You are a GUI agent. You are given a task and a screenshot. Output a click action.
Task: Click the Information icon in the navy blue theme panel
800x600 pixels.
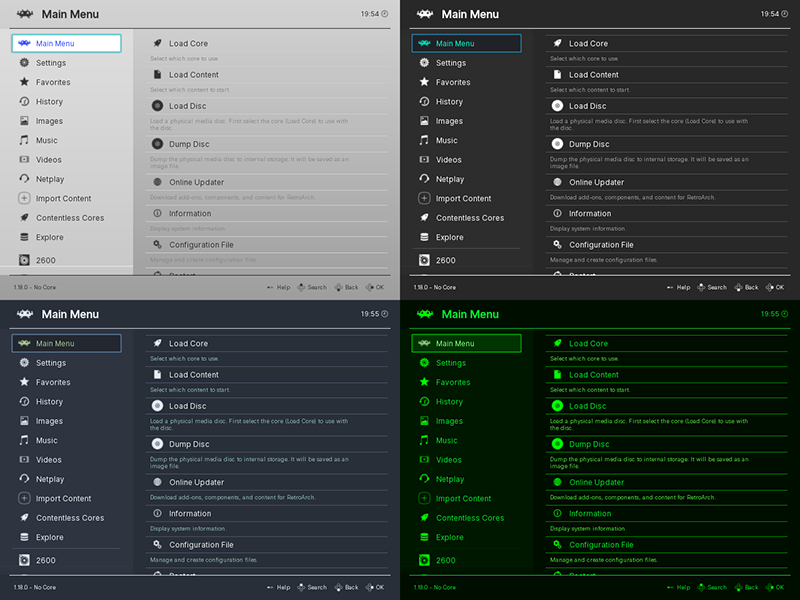[x=158, y=513]
